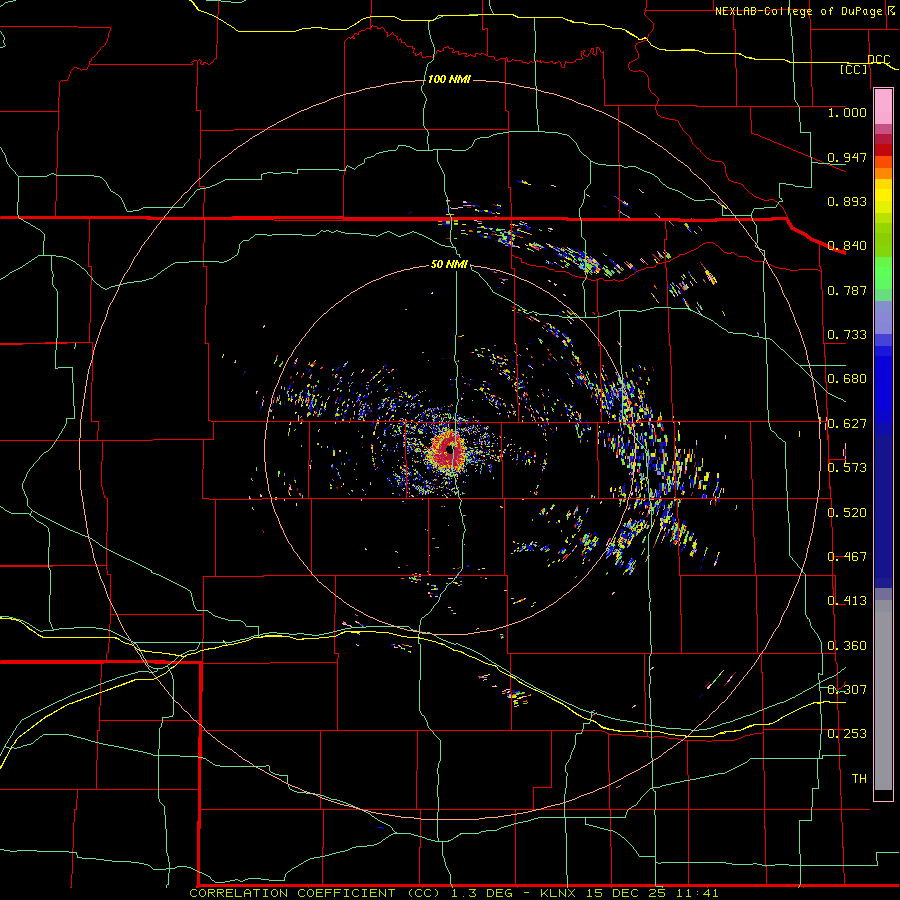Click the [CC] units label above the color bar
This screenshot has width=900, height=900.
pos(854,69)
